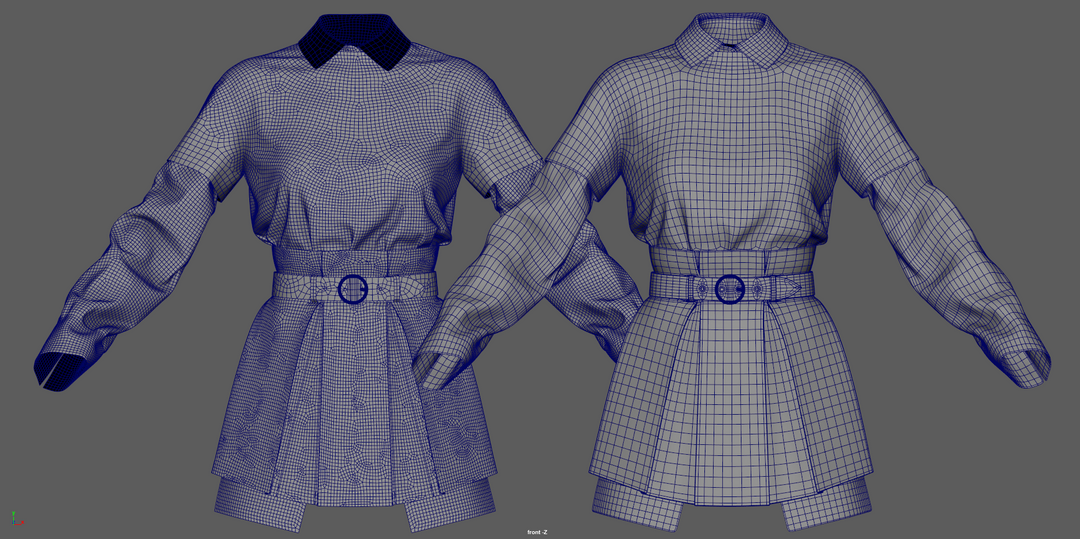Screen dimensions: 1080x539
Task: Select the light collar of the low-poly garment
Action: (731, 39)
